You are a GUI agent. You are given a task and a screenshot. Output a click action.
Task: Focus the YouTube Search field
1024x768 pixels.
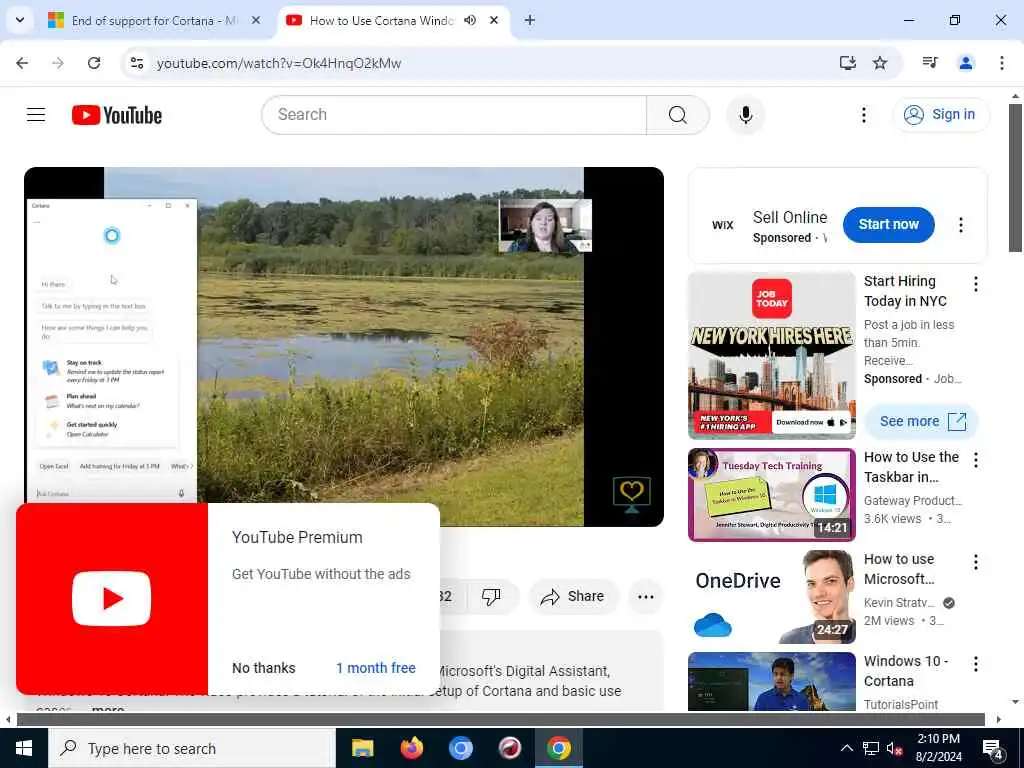(x=455, y=115)
